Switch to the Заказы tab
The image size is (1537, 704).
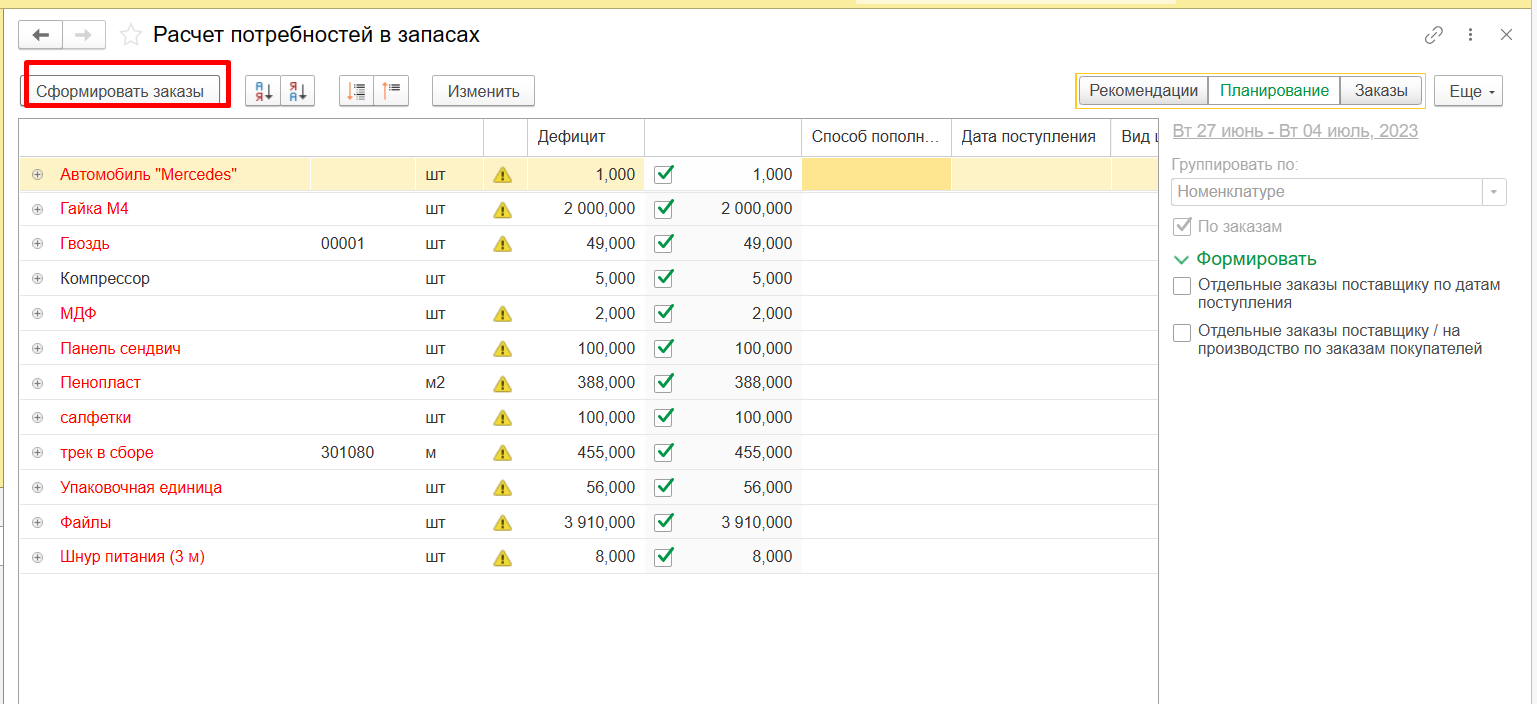point(1381,91)
